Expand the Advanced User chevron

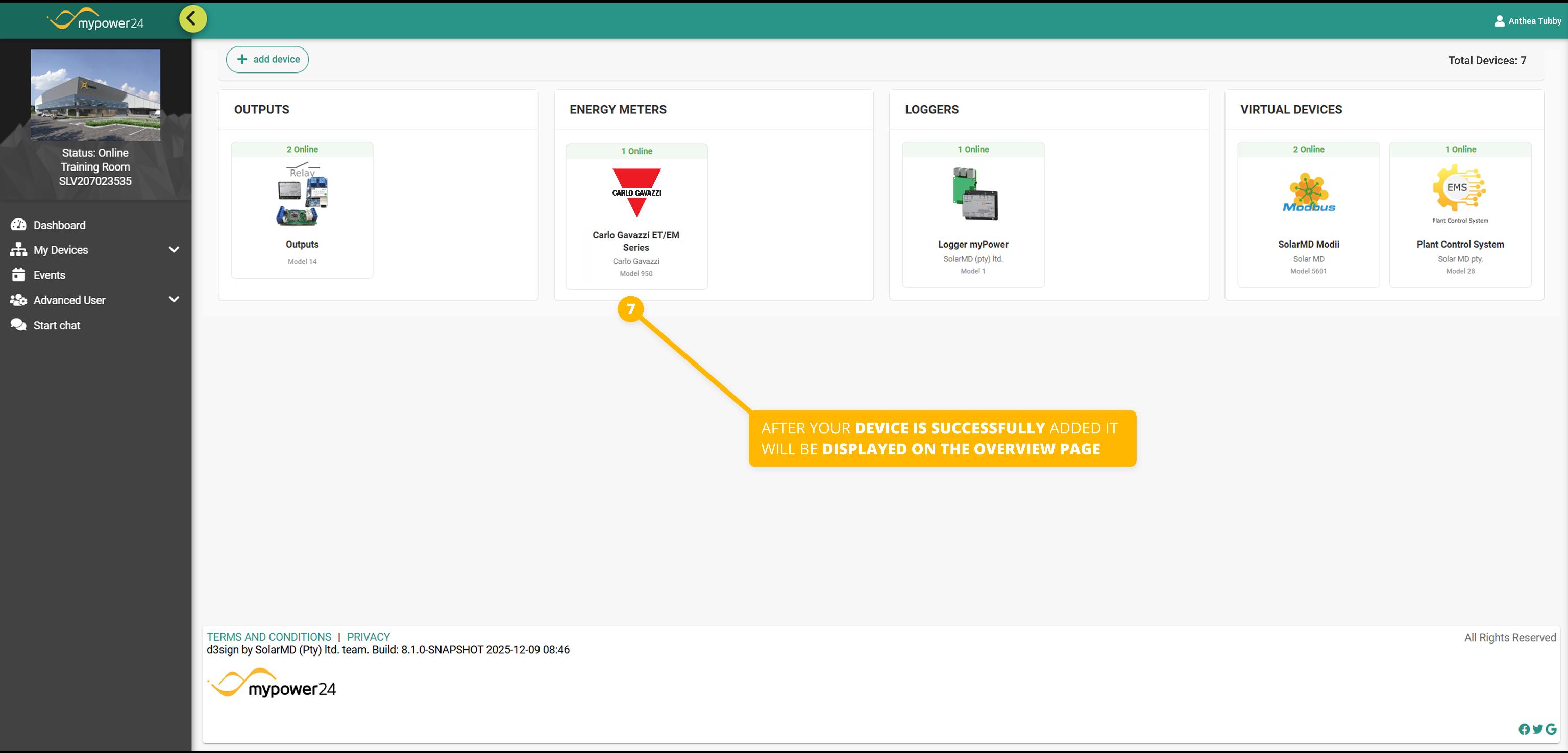pos(174,300)
